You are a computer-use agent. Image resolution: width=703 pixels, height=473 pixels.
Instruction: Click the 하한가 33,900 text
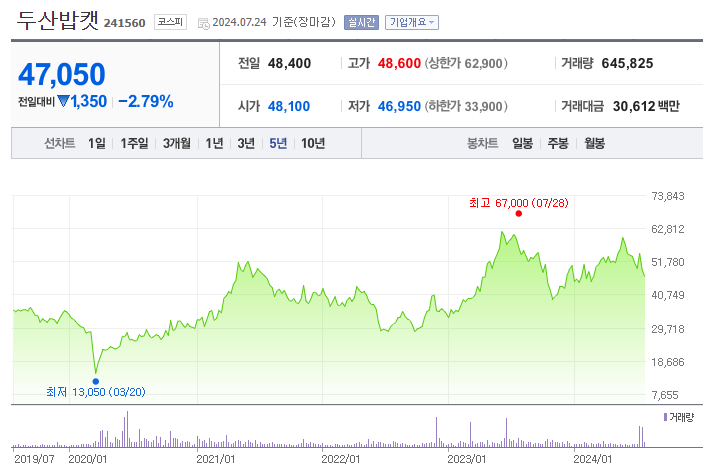click(466, 106)
